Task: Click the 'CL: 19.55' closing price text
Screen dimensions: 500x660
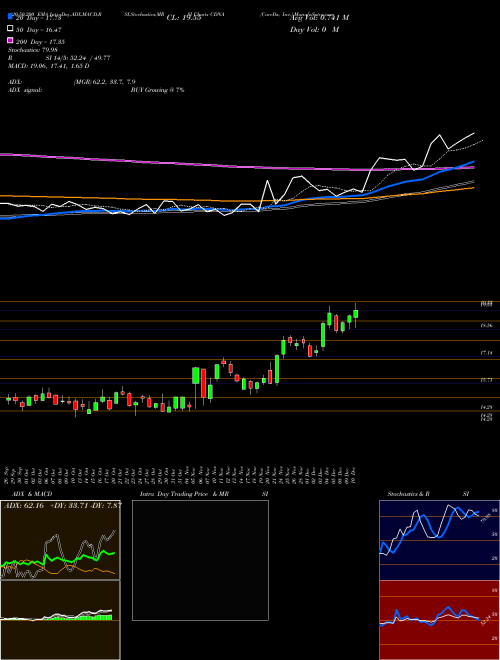Action: tap(184, 18)
